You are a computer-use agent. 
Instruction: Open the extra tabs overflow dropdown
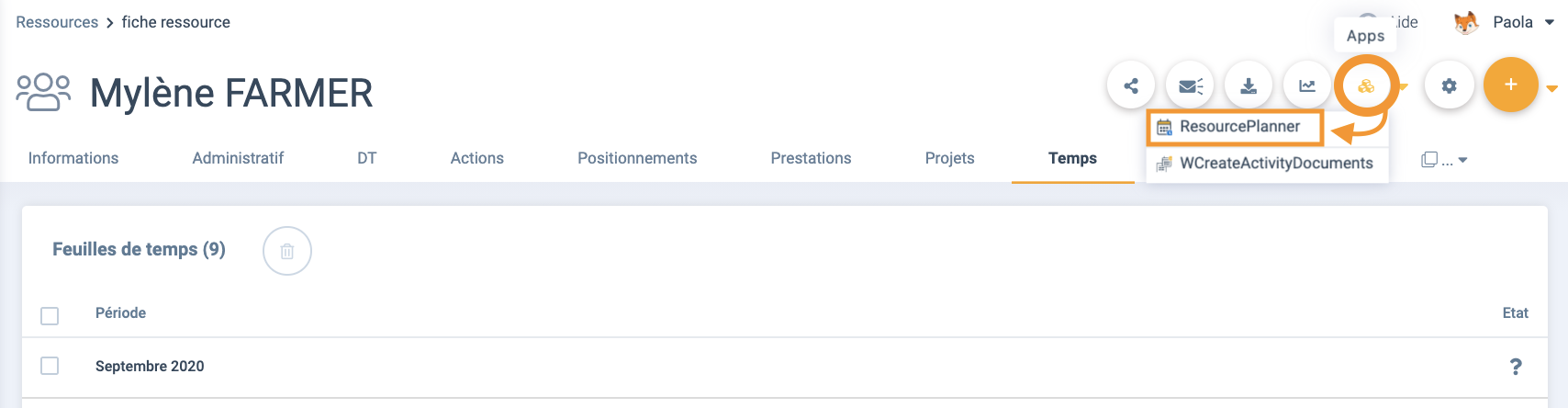click(1444, 160)
